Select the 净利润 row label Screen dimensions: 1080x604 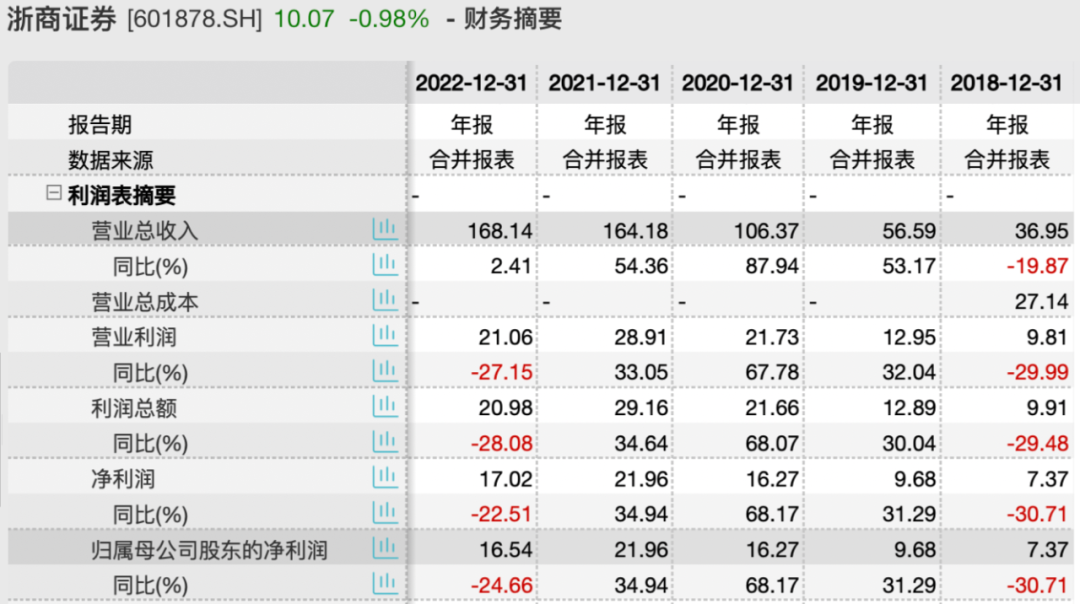[x=123, y=479]
